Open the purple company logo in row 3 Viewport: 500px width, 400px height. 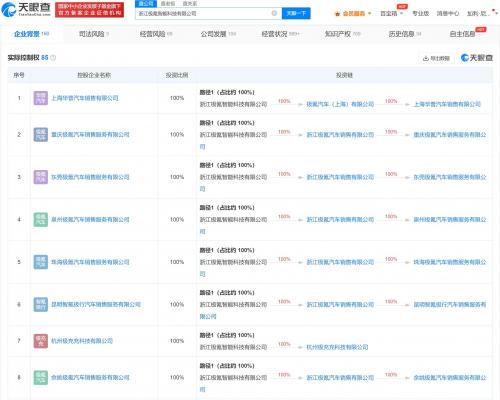pyautogui.click(x=41, y=177)
